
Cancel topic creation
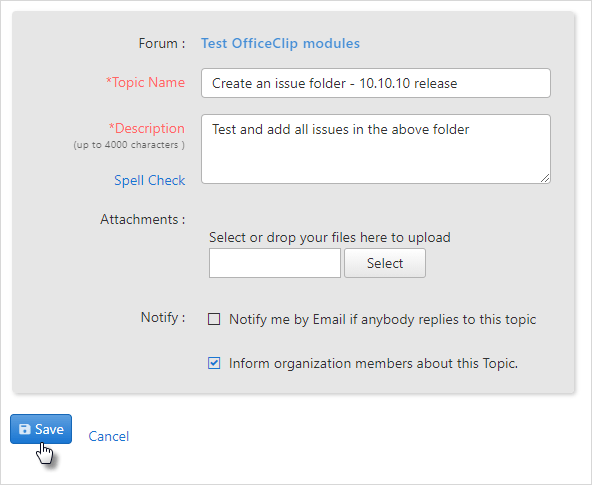109,436
